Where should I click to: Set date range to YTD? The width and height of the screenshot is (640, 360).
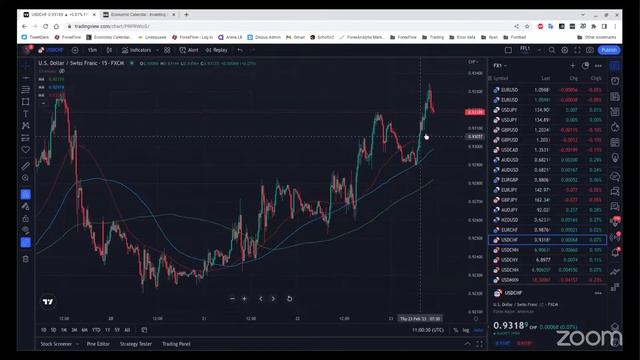(x=96, y=330)
